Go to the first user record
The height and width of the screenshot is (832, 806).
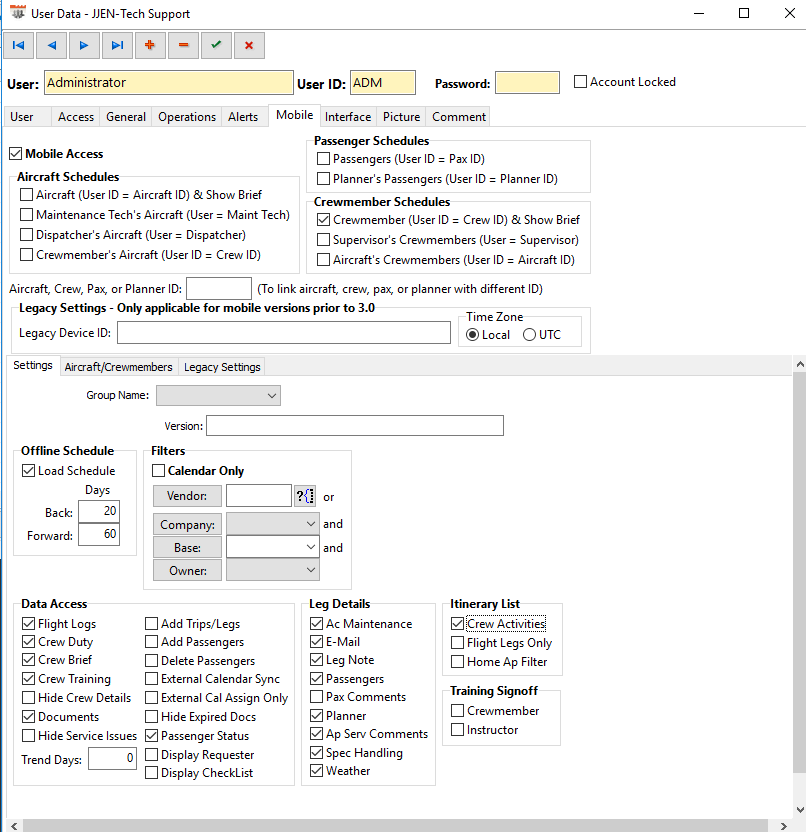(x=18, y=45)
